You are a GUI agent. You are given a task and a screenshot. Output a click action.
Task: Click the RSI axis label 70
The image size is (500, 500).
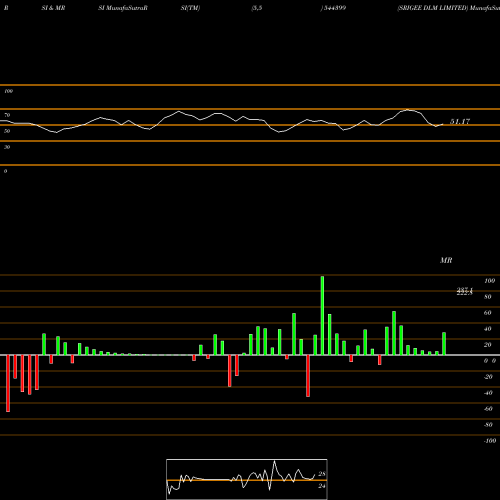pos(7,115)
